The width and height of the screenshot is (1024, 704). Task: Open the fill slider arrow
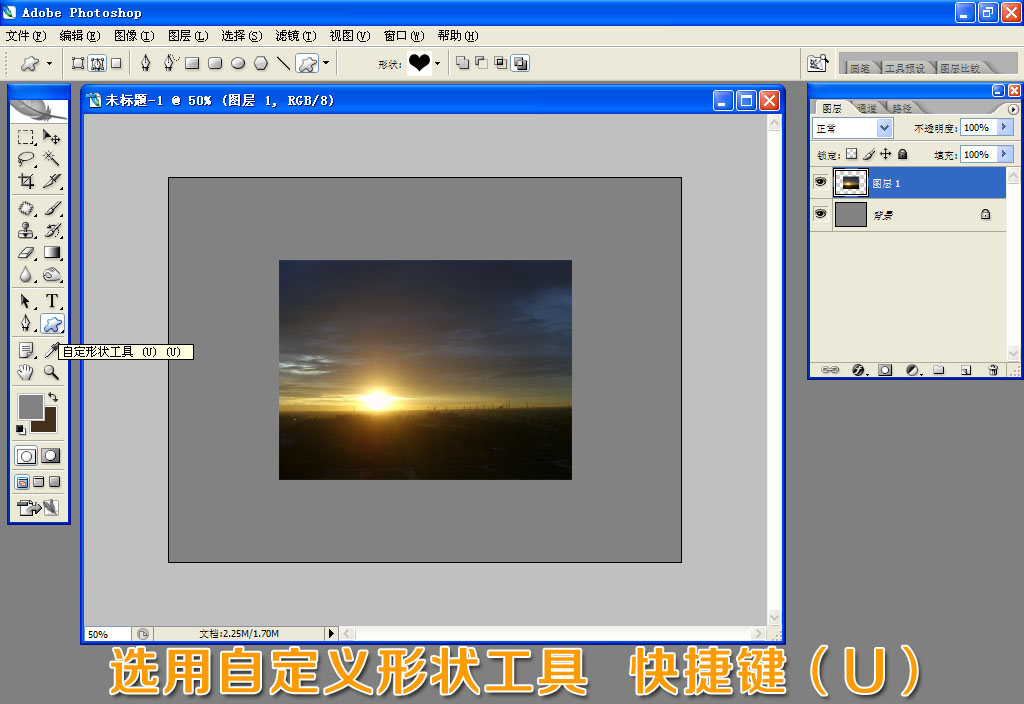pyautogui.click(x=1005, y=154)
